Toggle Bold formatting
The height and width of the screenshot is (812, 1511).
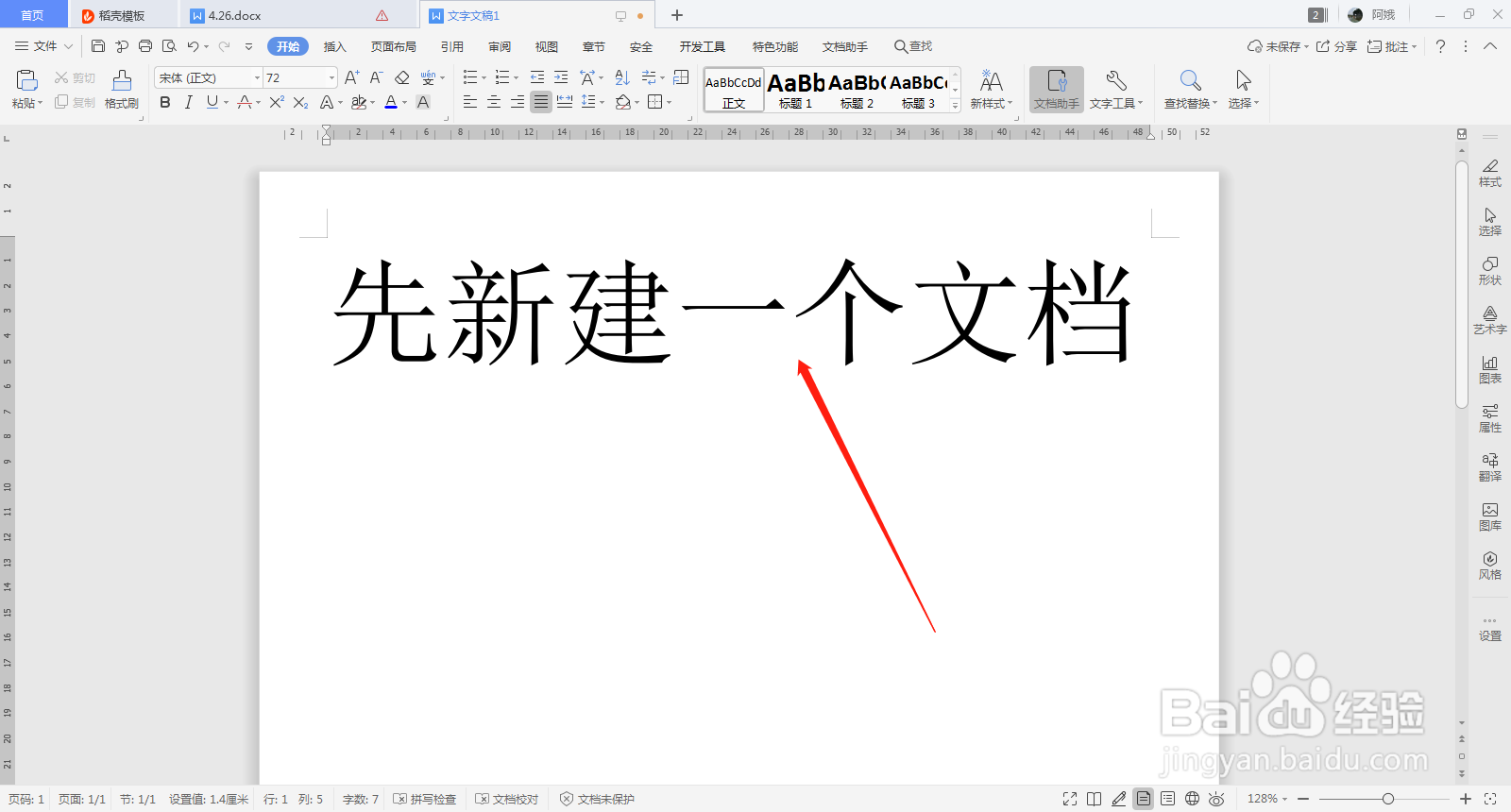165,102
